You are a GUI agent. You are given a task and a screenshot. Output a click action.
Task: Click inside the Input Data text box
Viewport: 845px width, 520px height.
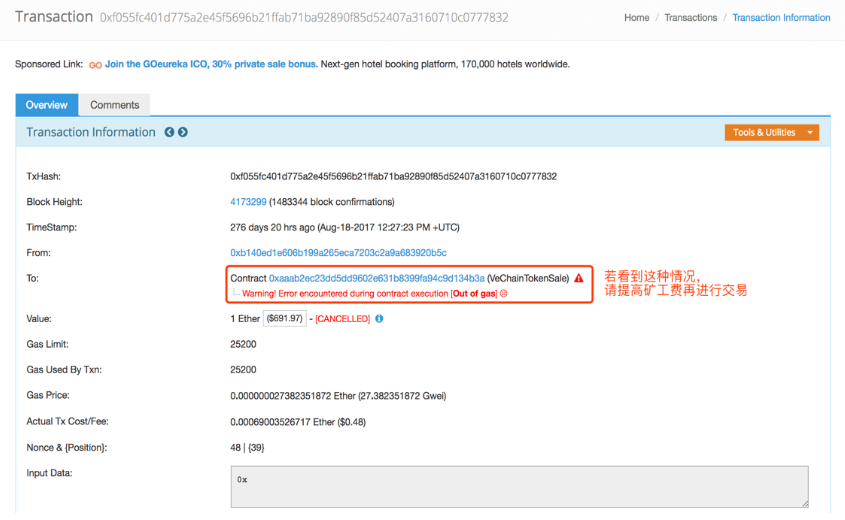click(x=518, y=486)
